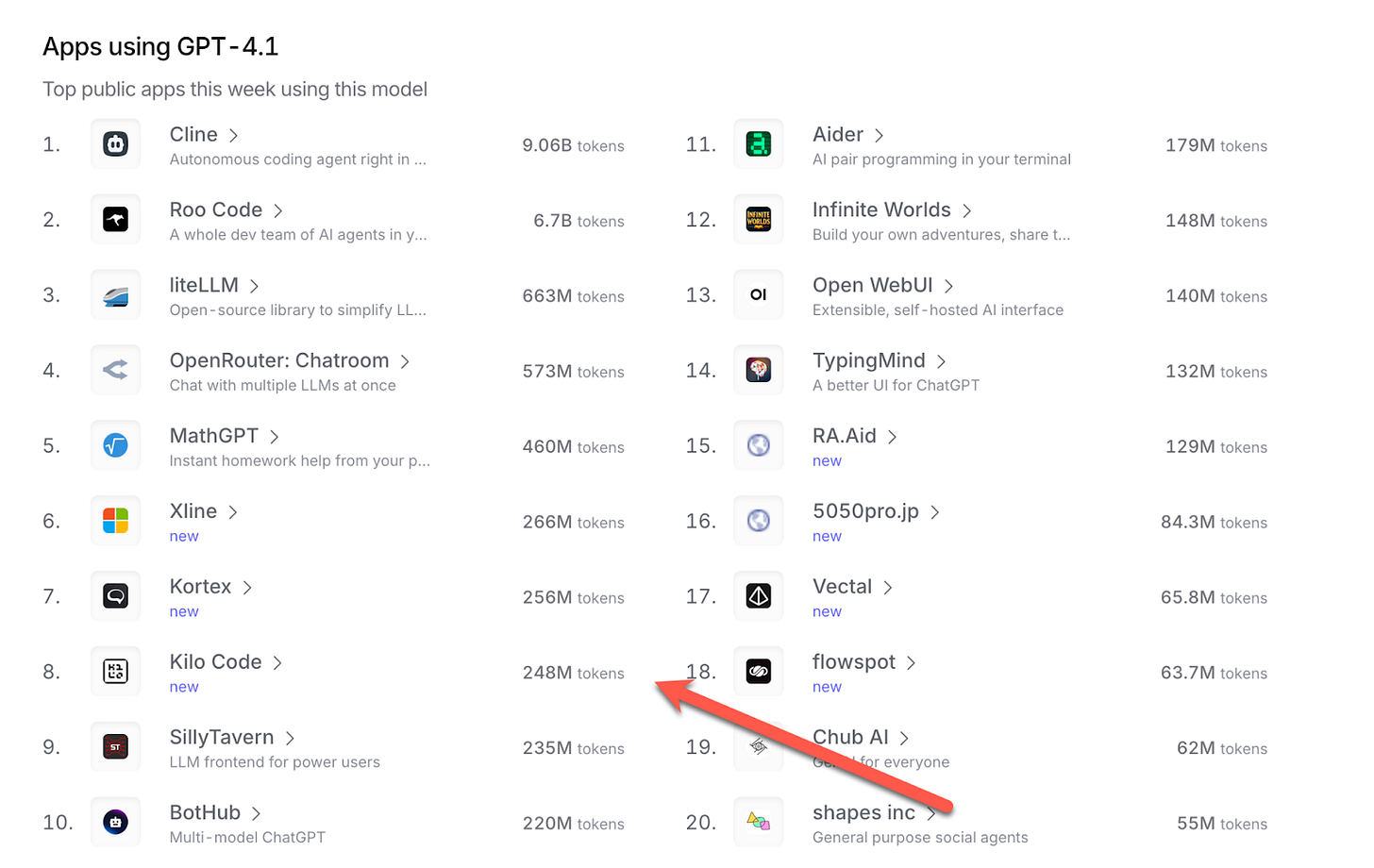Click the Vectal app icon
This screenshot has height=868, width=1374.
(x=759, y=596)
